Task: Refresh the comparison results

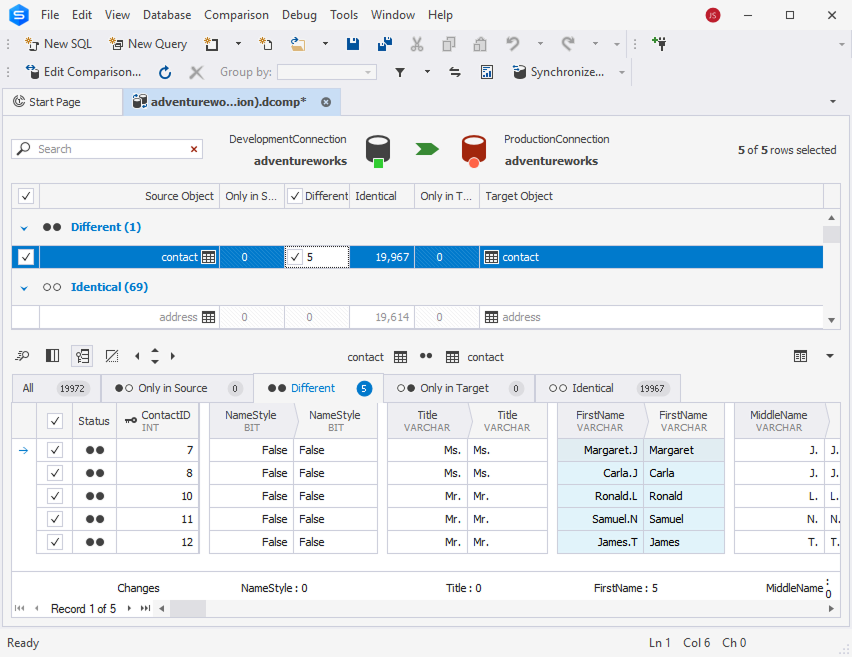Action: pyautogui.click(x=165, y=72)
